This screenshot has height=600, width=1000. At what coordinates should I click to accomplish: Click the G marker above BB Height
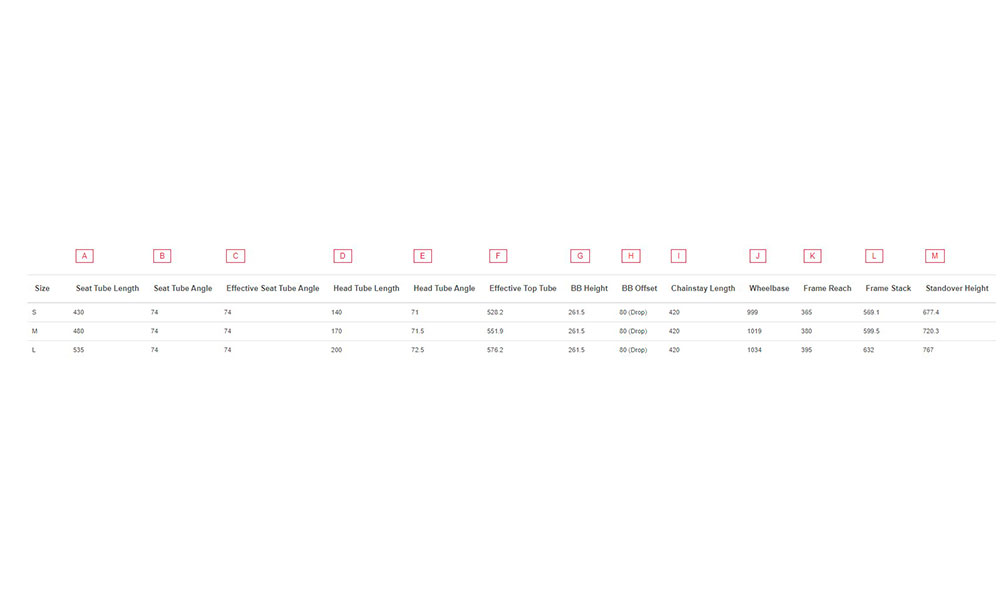[580, 256]
